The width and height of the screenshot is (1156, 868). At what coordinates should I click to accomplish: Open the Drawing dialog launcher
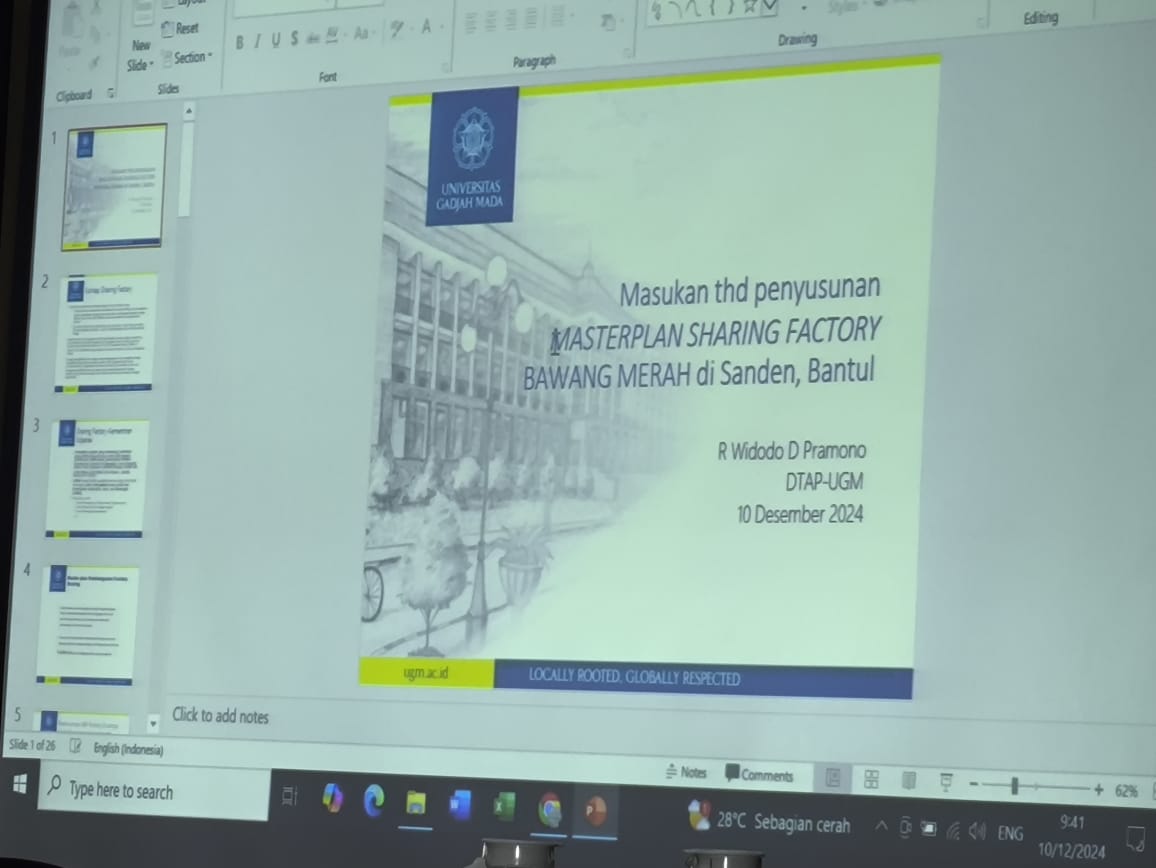981,24
